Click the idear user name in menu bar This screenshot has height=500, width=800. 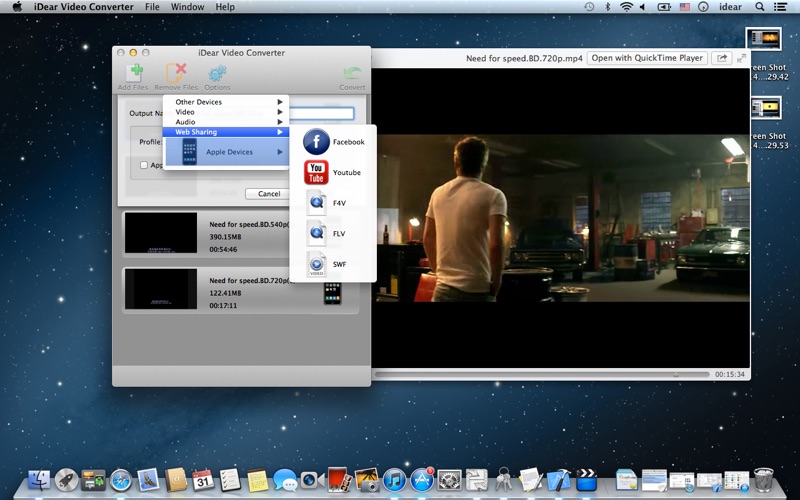pos(731,7)
